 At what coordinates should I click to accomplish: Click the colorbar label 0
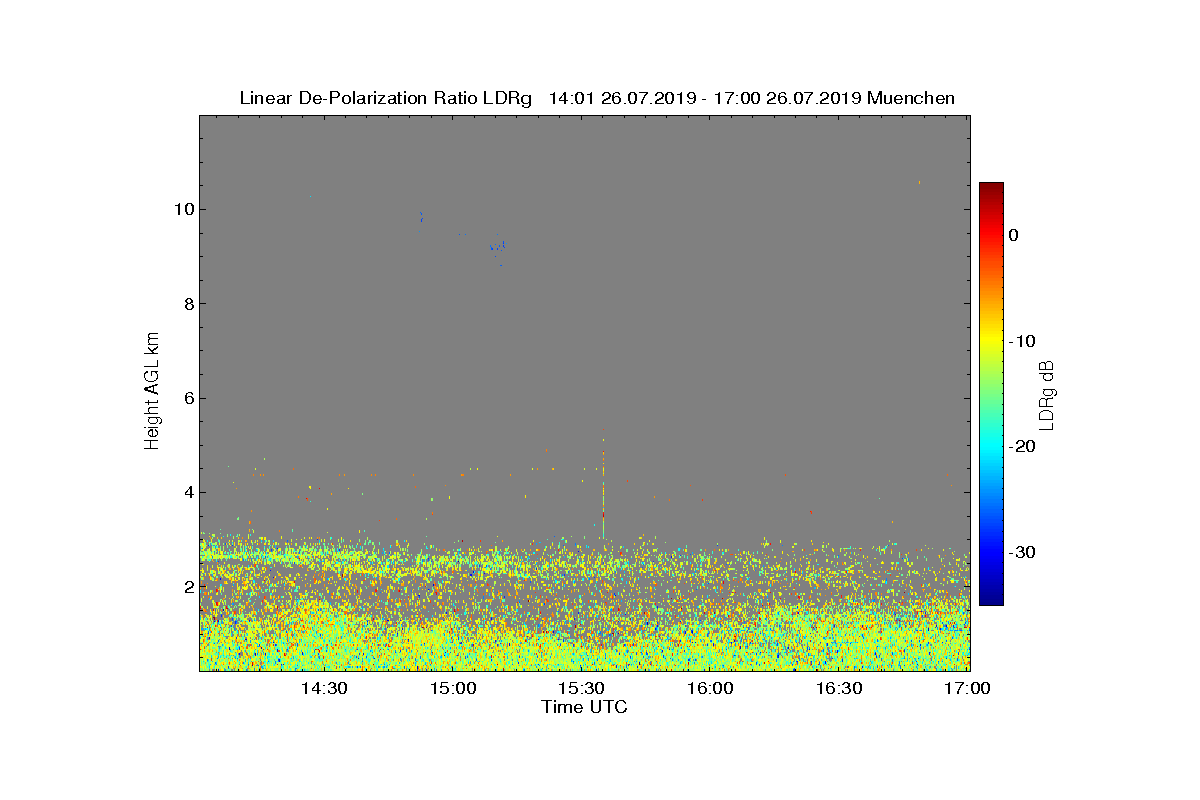(1013, 235)
